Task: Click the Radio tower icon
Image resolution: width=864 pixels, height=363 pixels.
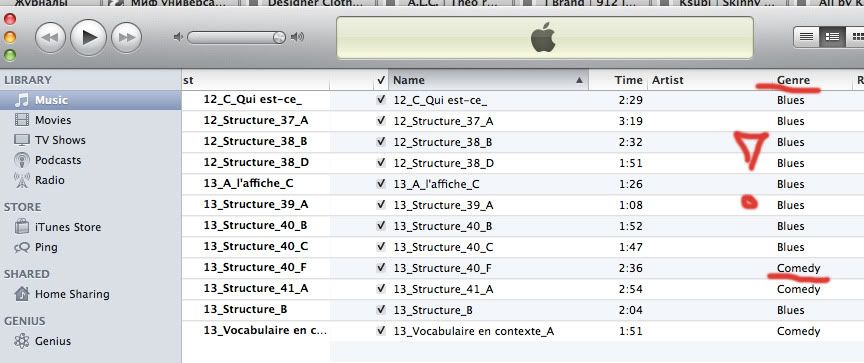Action: click(x=21, y=180)
